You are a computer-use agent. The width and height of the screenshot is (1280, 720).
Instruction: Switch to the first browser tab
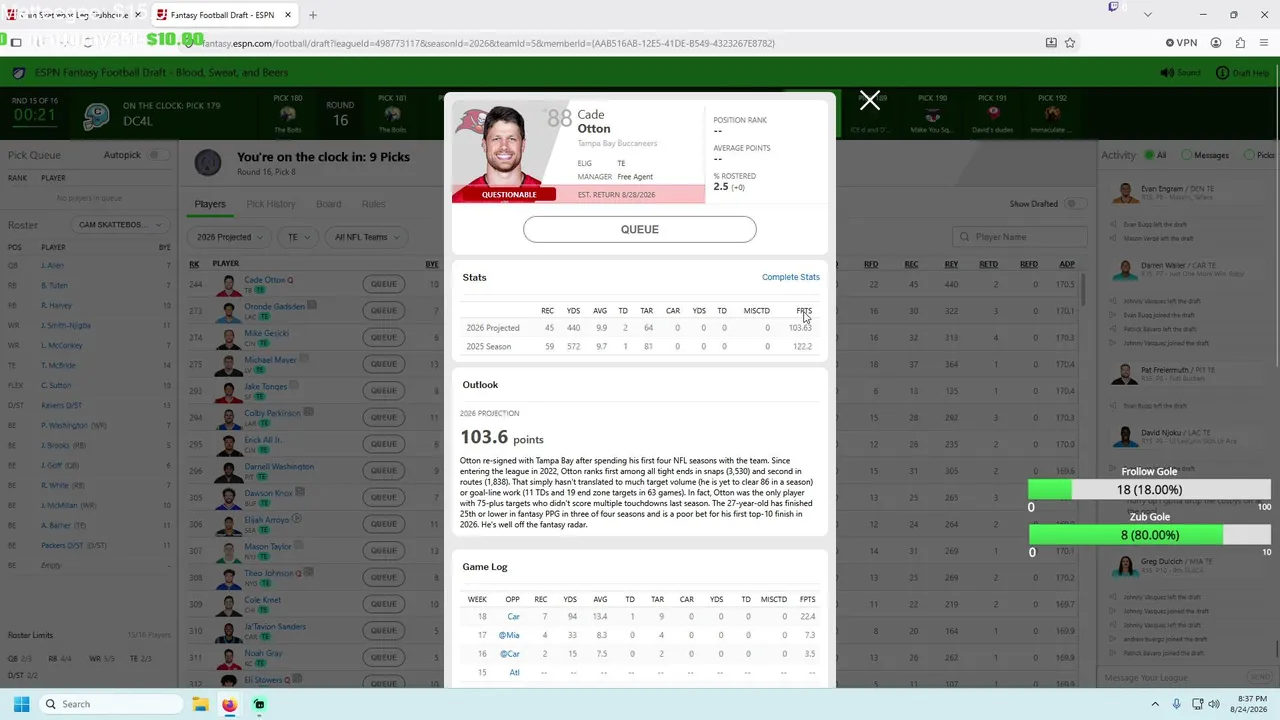coord(72,15)
